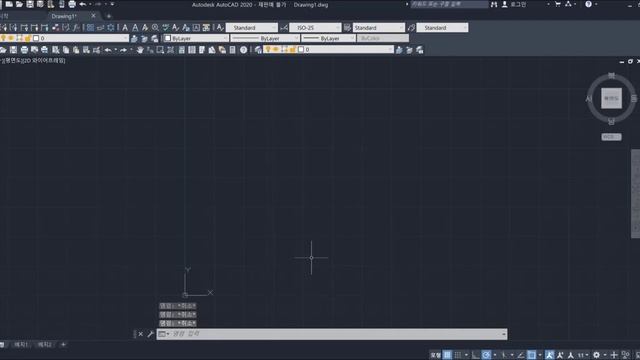Open the text style Standard dropdown

(251, 27)
